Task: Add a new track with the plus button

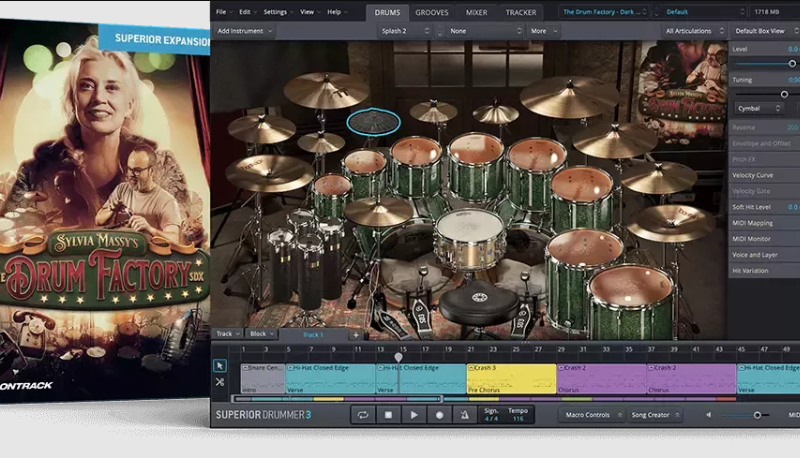Action: click(x=356, y=335)
